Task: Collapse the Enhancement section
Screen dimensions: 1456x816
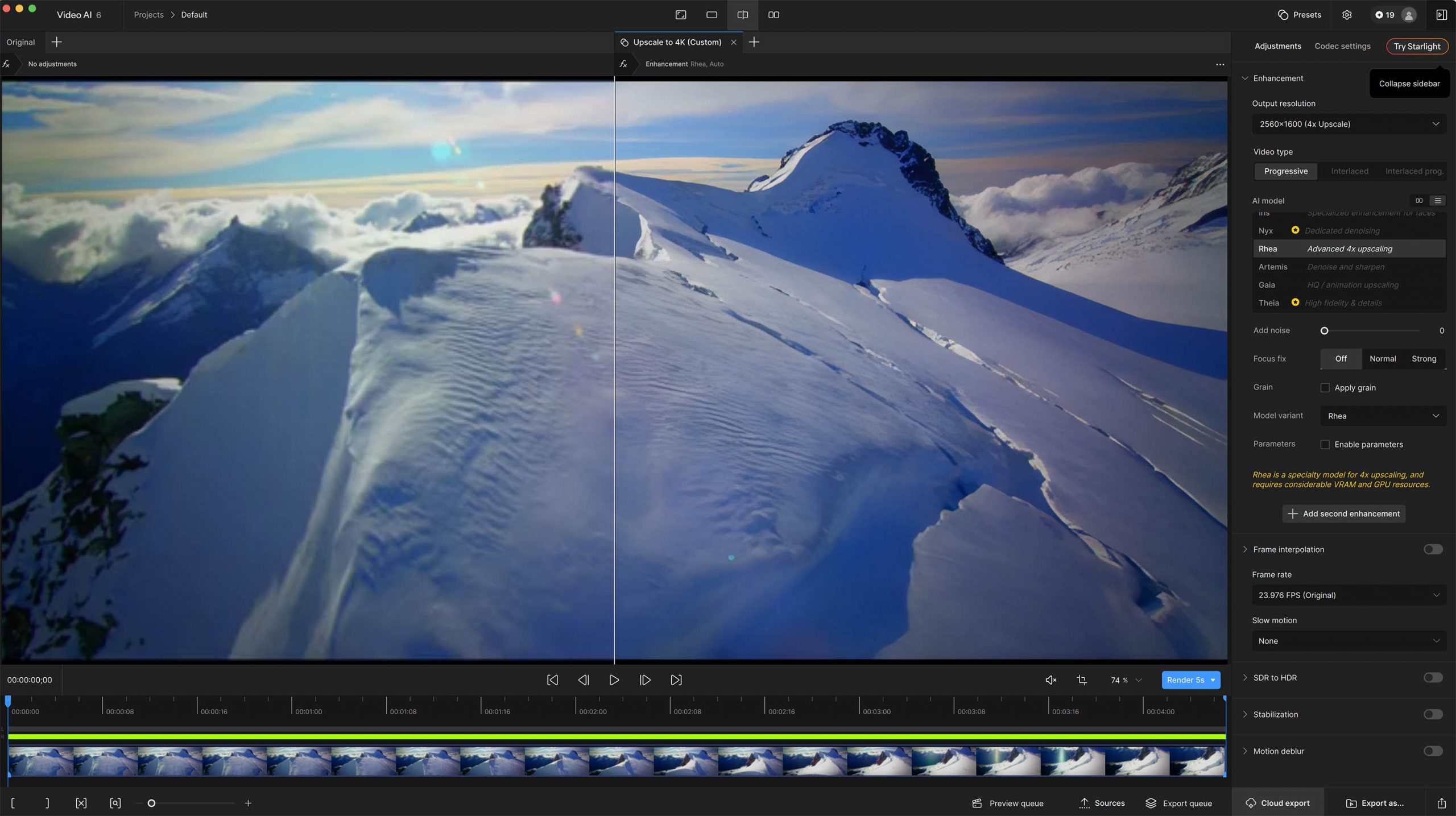Action: click(x=1245, y=78)
